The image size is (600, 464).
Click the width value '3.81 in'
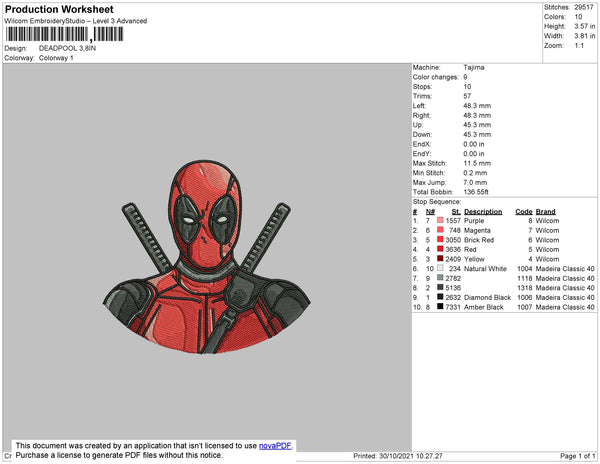pos(584,36)
